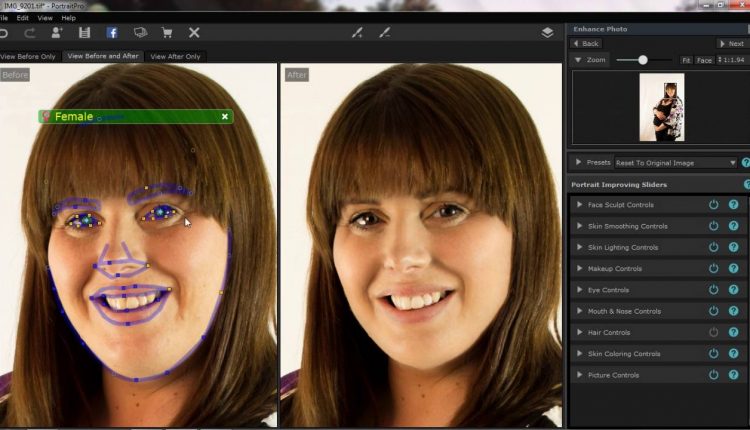Expand Skin Smoothing Controls section
Screen dimensions: 750x430
pos(579,226)
